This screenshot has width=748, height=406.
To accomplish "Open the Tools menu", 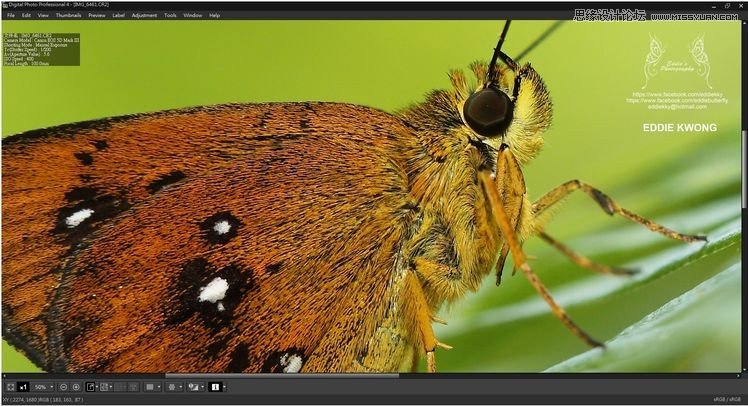I will pos(170,15).
